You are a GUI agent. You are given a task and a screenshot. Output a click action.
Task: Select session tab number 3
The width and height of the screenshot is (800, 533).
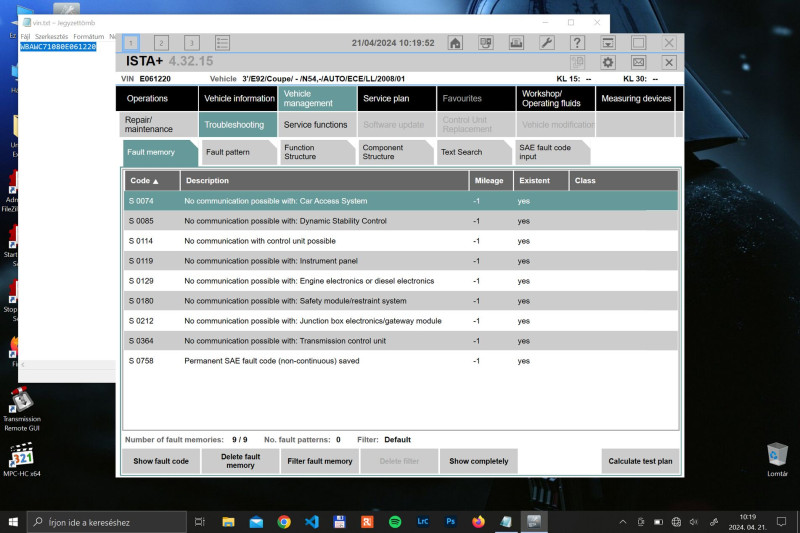pyautogui.click(x=192, y=43)
